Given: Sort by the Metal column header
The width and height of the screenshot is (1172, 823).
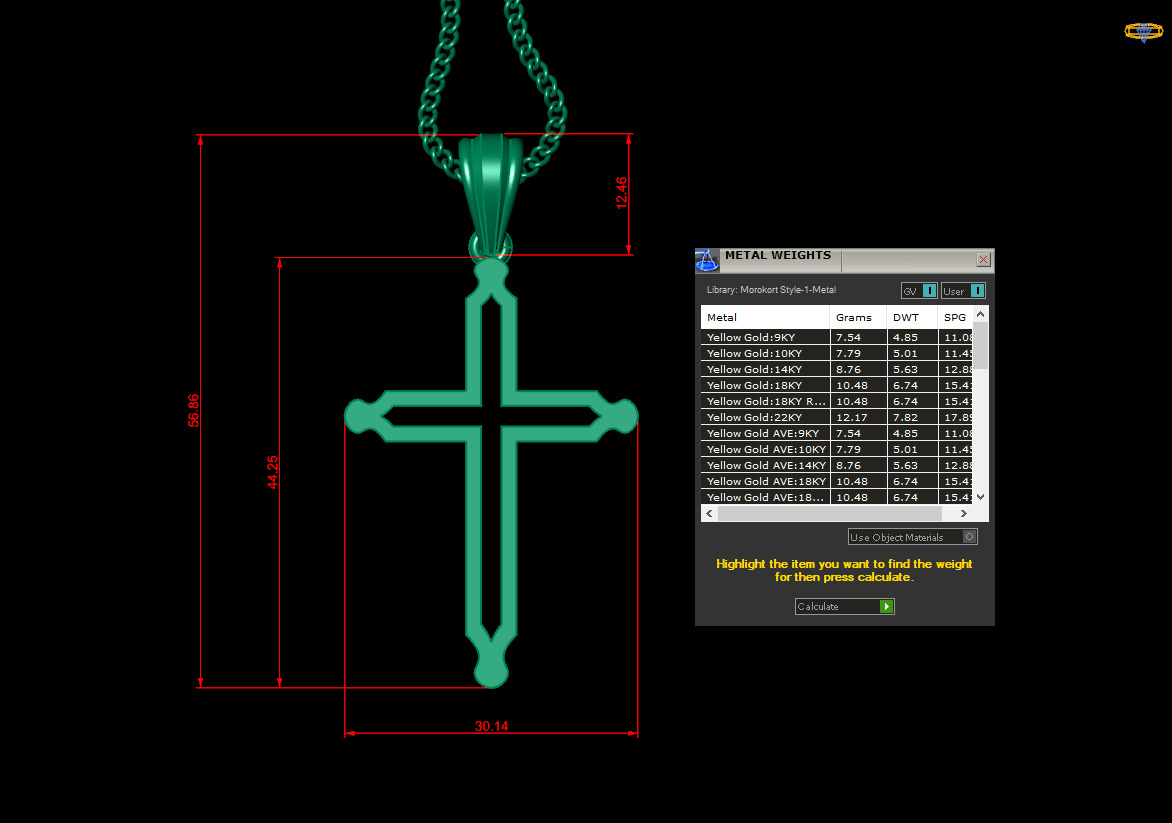Looking at the screenshot, I should pyautogui.click(x=765, y=317).
